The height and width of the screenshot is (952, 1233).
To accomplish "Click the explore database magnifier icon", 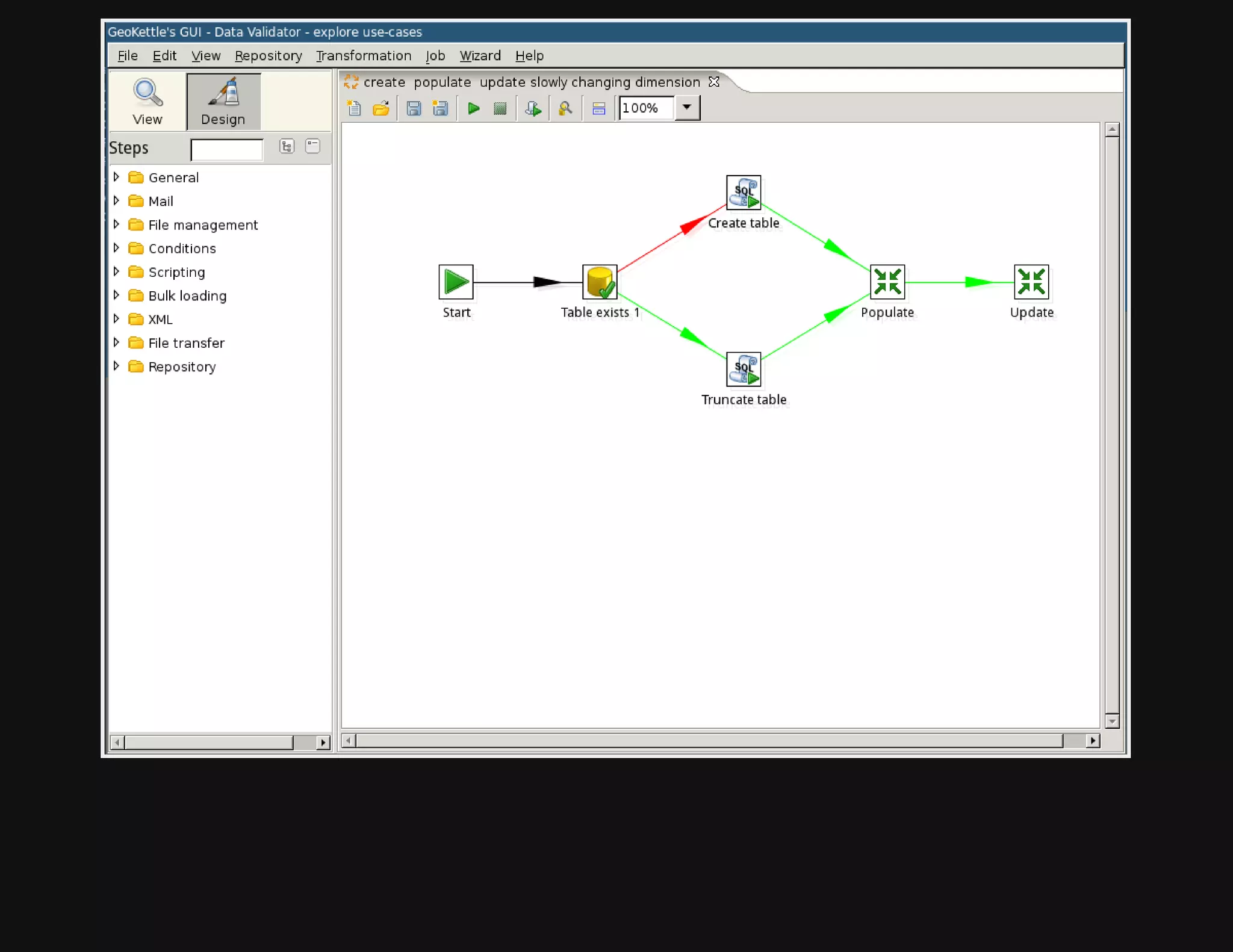I will point(565,108).
